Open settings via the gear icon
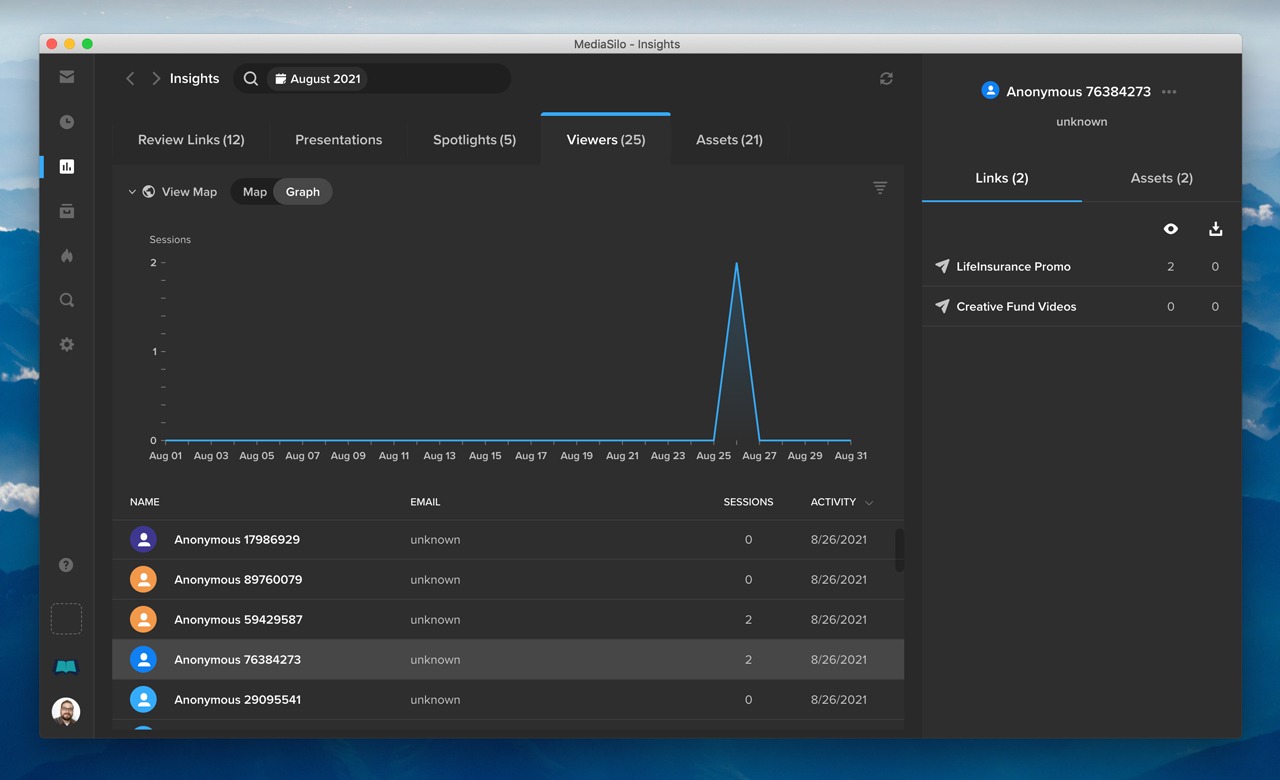 point(66,344)
